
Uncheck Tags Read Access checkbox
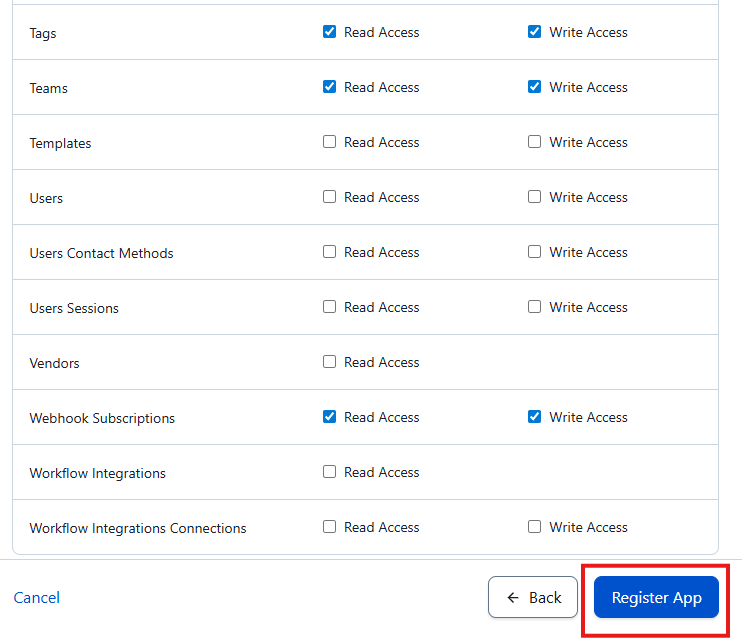pos(330,32)
